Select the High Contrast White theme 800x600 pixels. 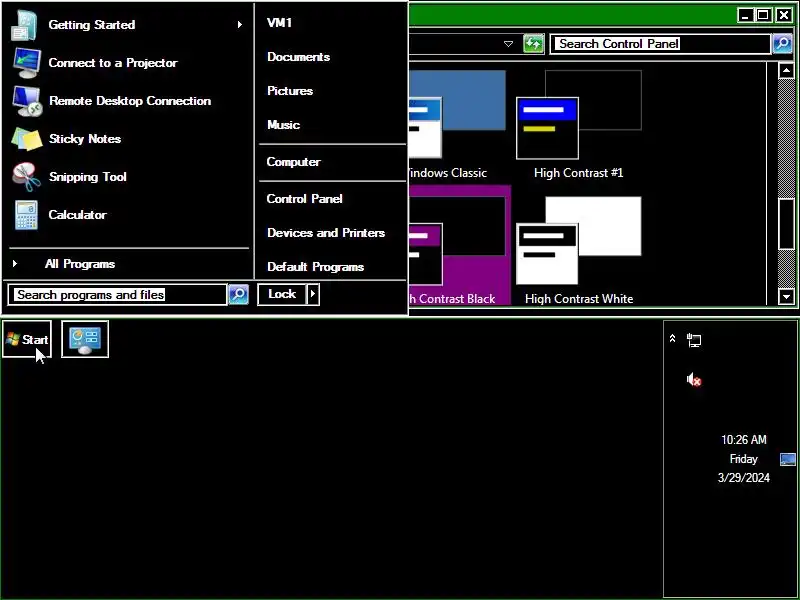[x=579, y=251]
